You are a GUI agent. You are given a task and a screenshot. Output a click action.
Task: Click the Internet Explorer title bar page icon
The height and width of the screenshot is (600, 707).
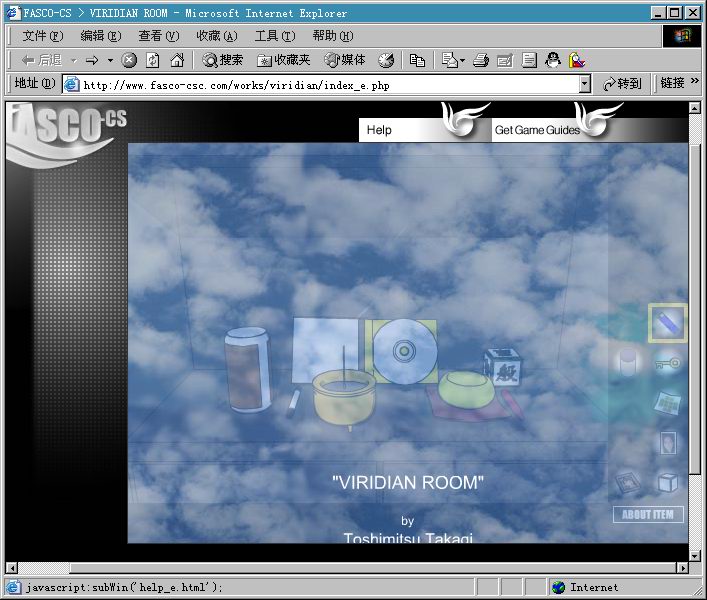pos(14,12)
